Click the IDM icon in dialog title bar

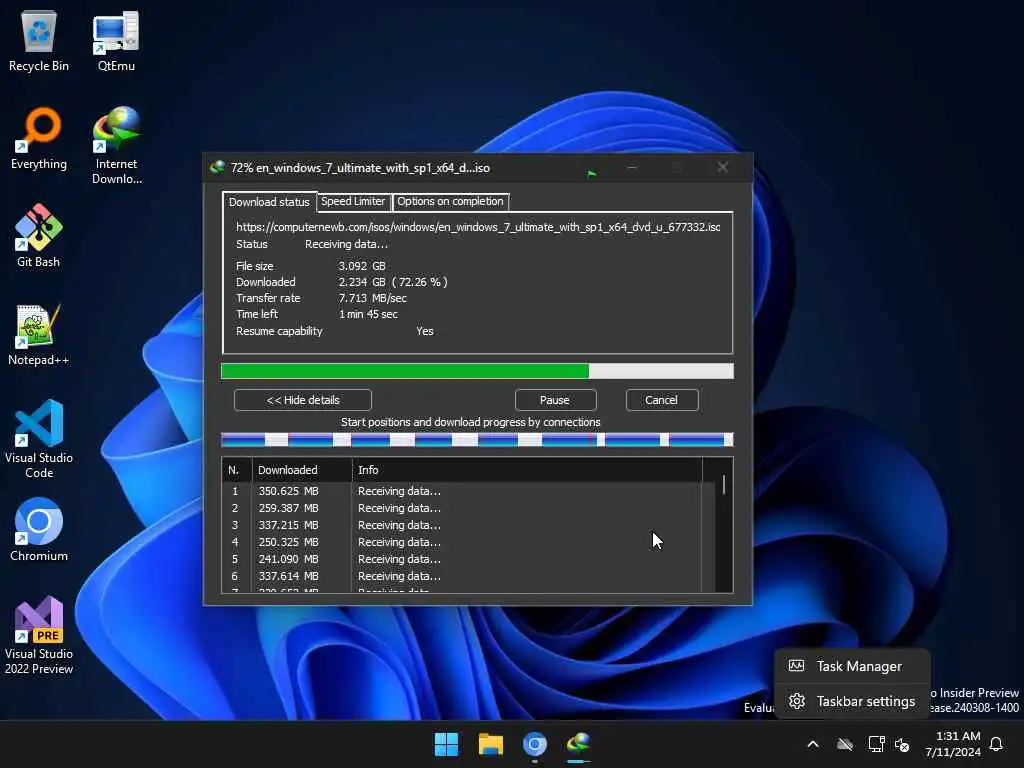pyautogui.click(x=217, y=167)
